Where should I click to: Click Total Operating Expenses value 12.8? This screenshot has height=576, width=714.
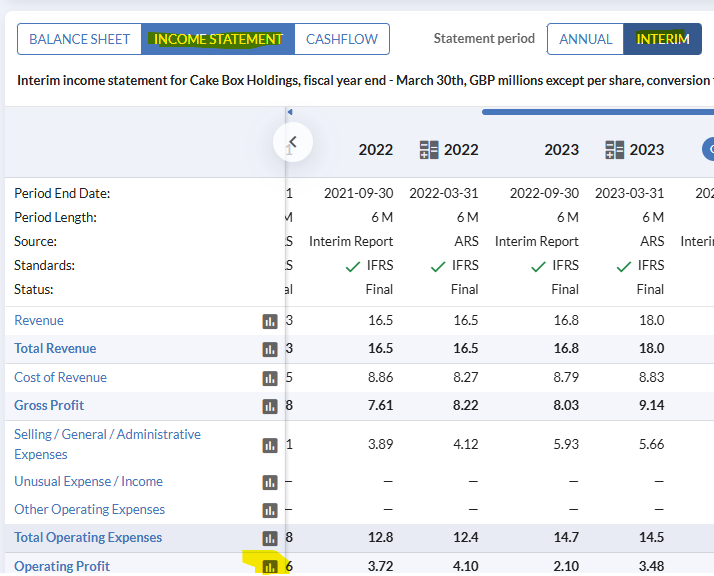(380, 537)
